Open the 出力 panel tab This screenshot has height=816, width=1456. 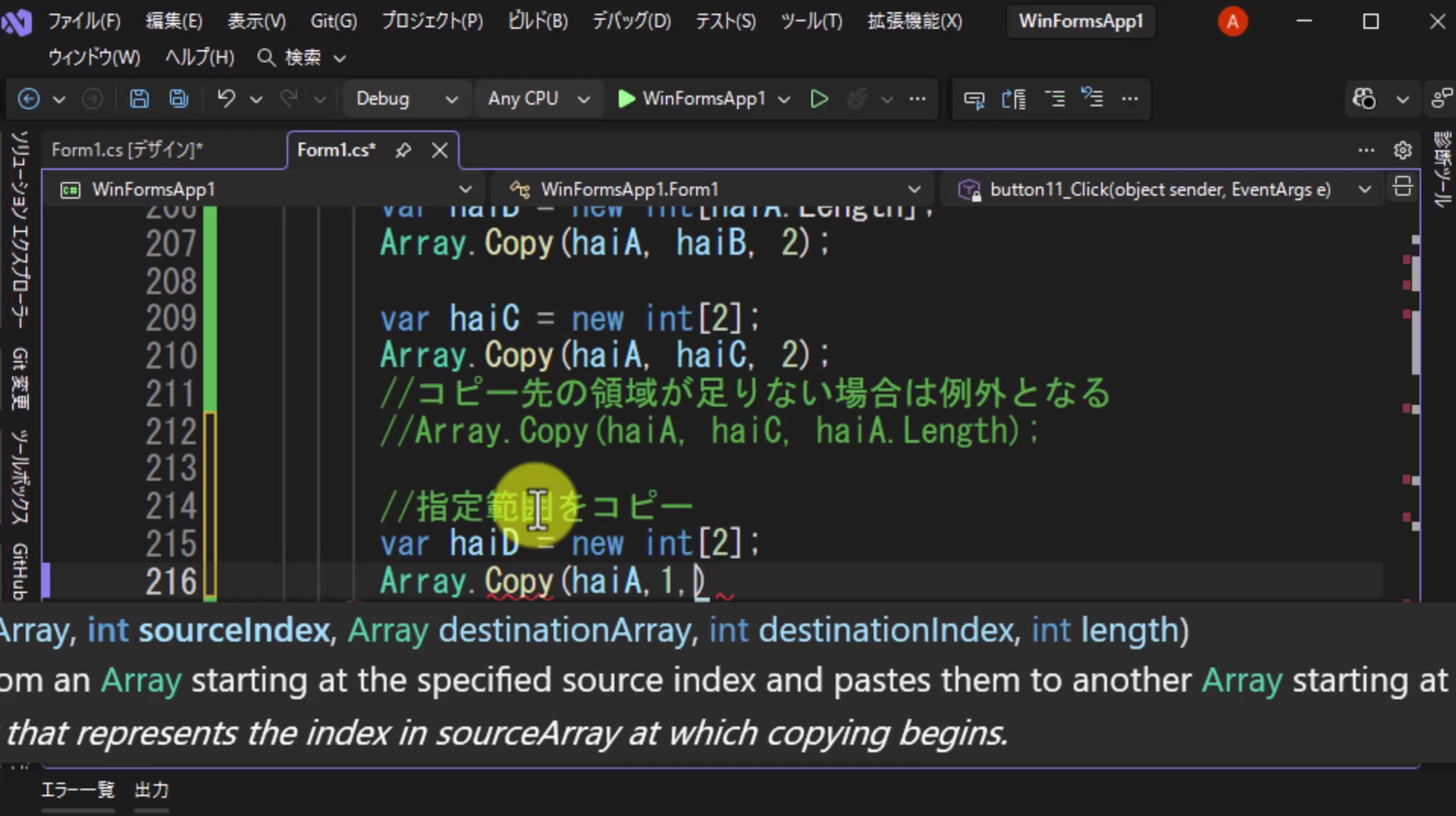[x=152, y=790]
